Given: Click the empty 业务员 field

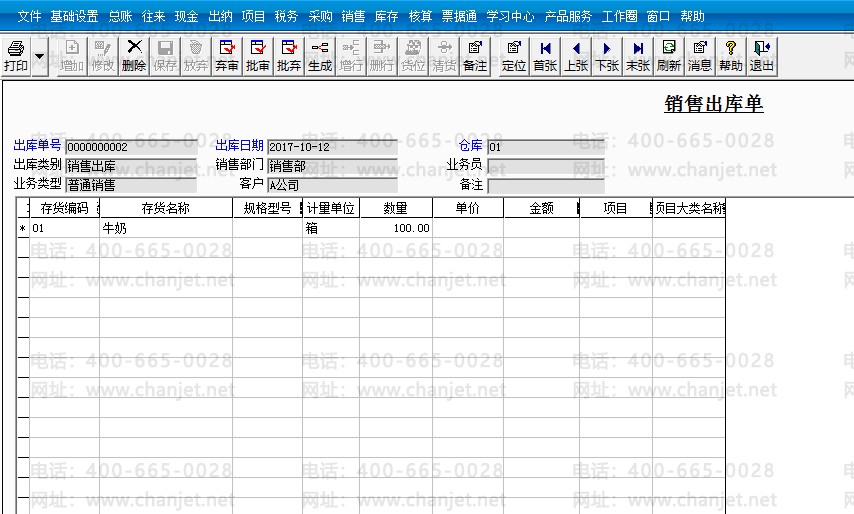Looking at the screenshot, I should point(546,166).
